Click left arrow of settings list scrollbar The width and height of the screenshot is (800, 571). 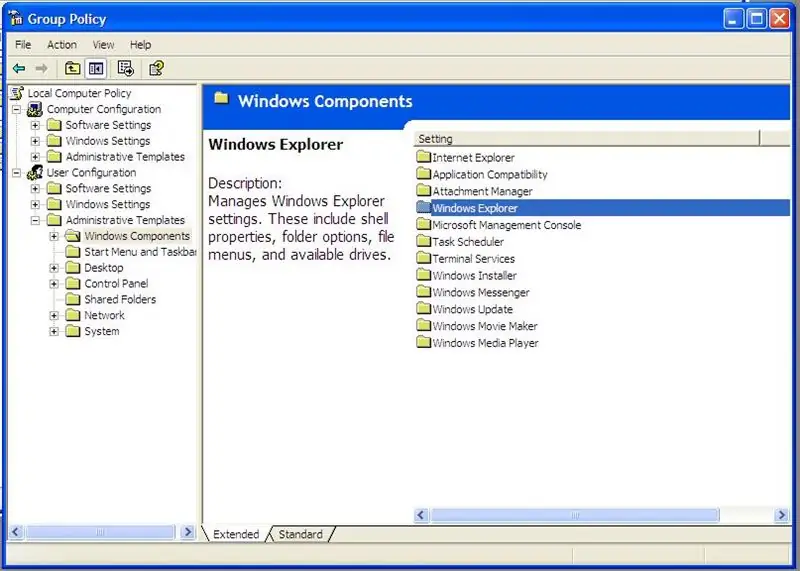(421, 515)
